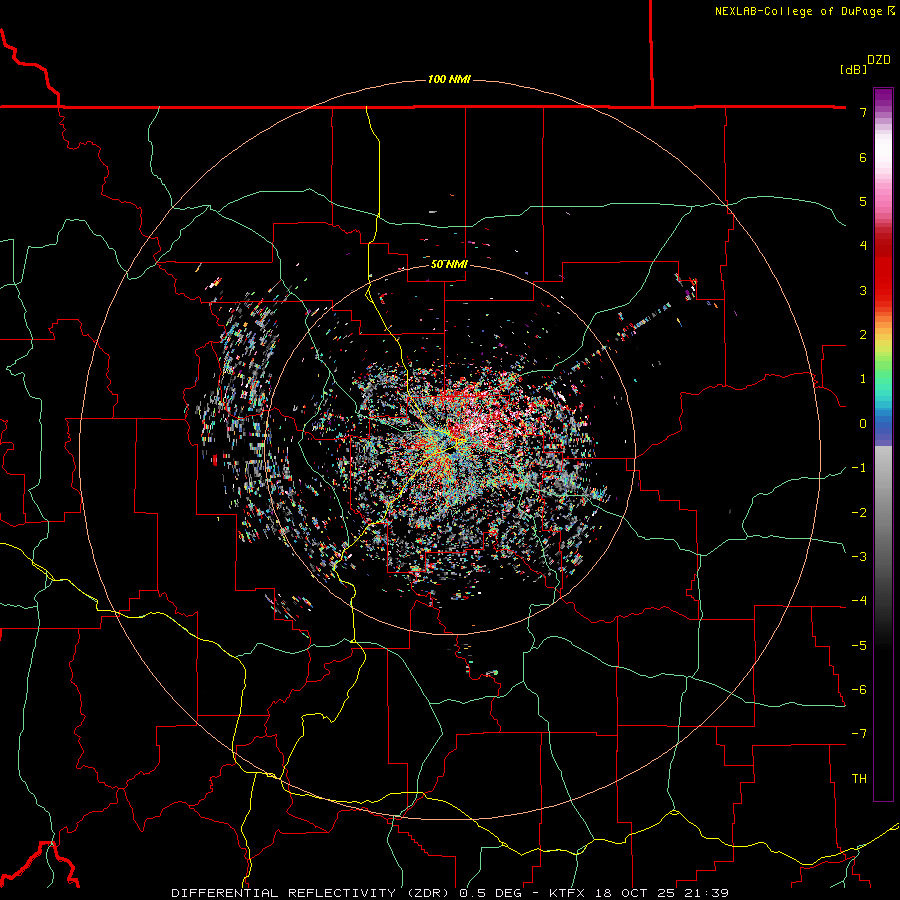
Task: Click the -4 value on color scale
Action: [859, 601]
